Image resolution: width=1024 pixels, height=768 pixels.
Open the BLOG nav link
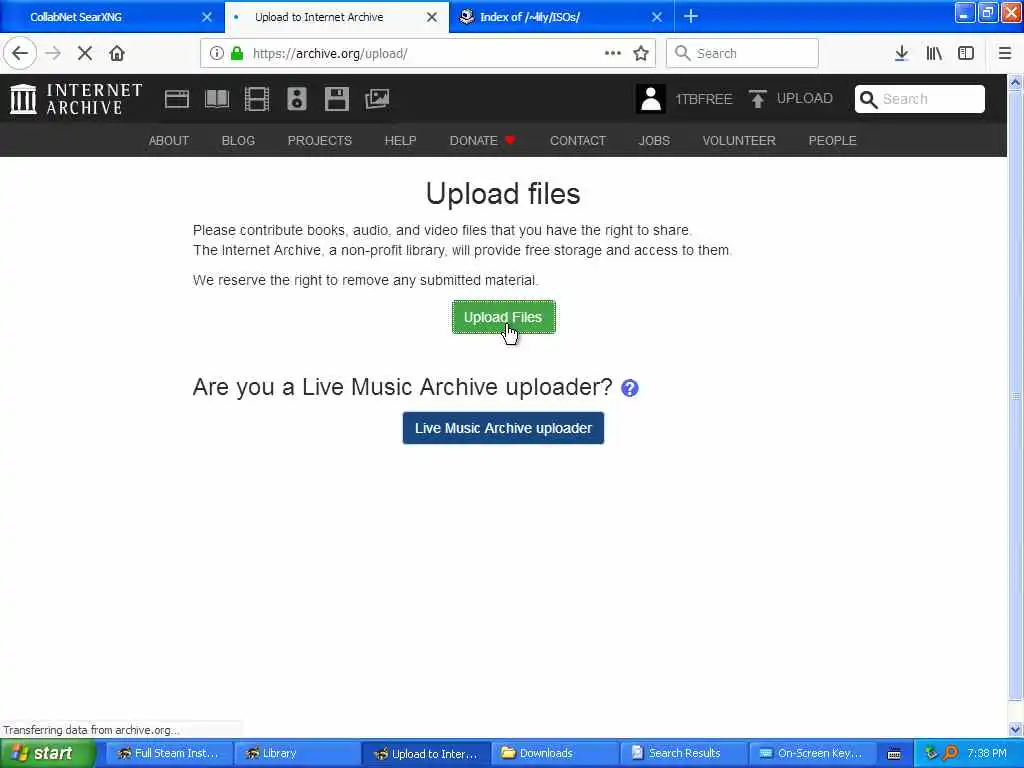coord(238,140)
